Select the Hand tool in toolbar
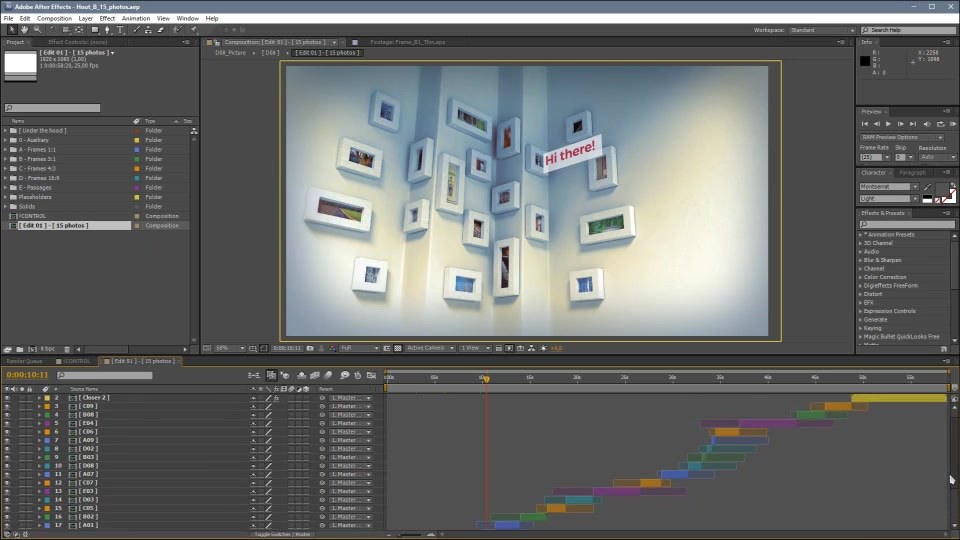Image resolution: width=960 pixels, height=540 pixels. pos(24,29)
